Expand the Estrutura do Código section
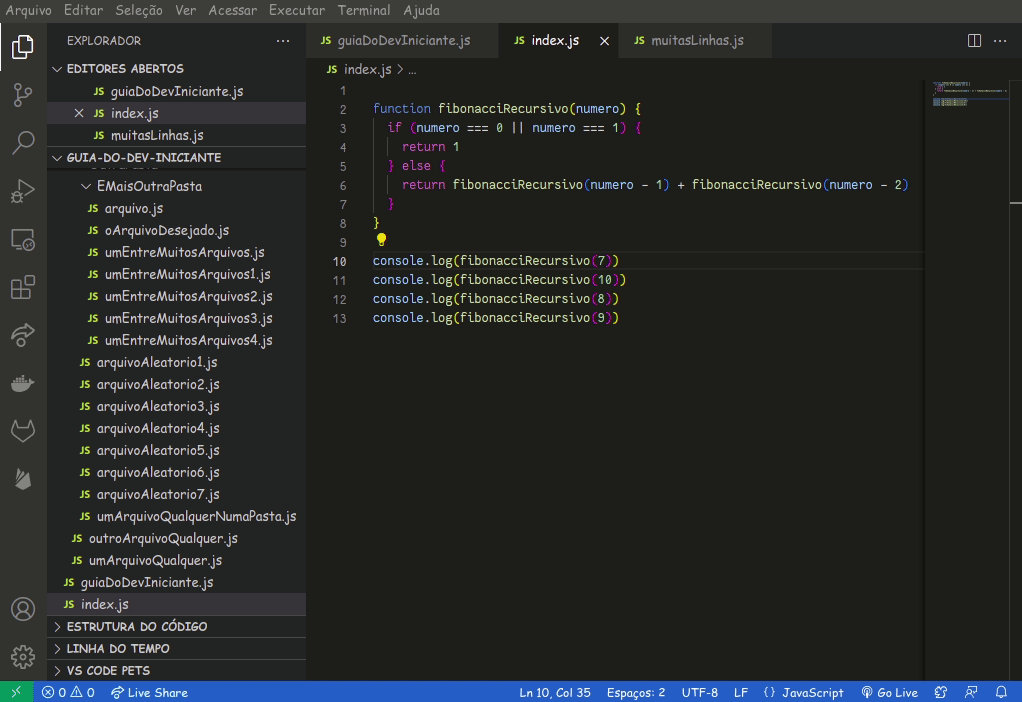This screenshot has width=1022, height=702. [x=136, y=627]
